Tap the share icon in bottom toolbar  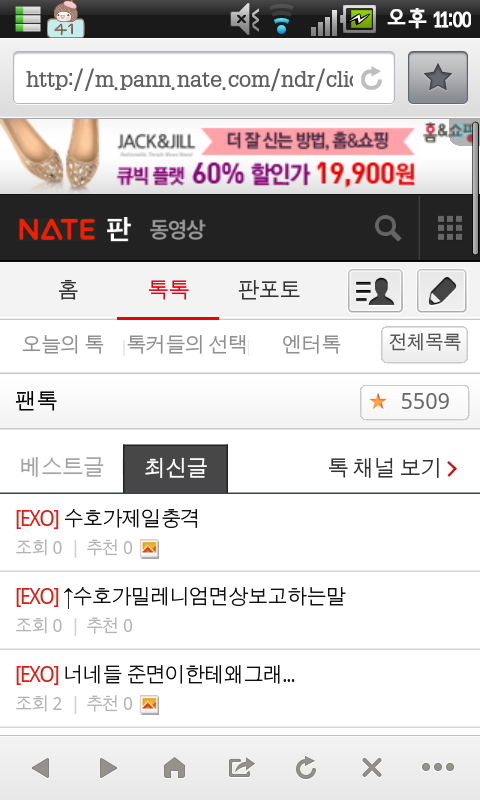[x=241, y=767]
